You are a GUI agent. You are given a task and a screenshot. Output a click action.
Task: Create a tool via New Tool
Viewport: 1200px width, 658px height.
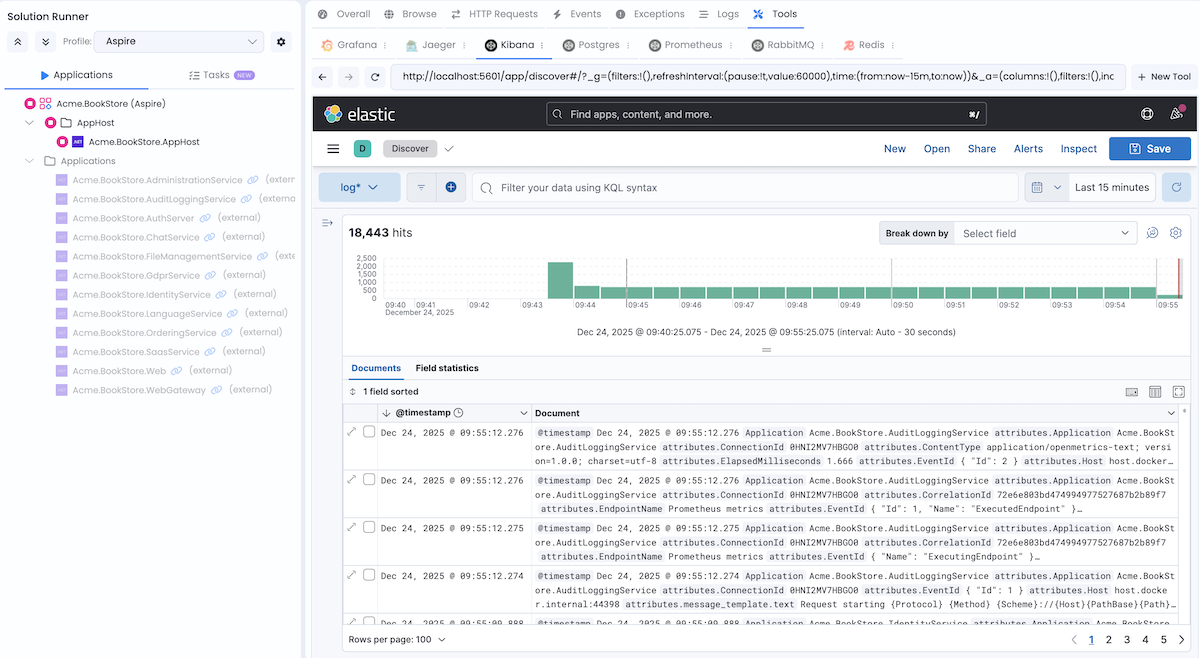pos(1164,75)
